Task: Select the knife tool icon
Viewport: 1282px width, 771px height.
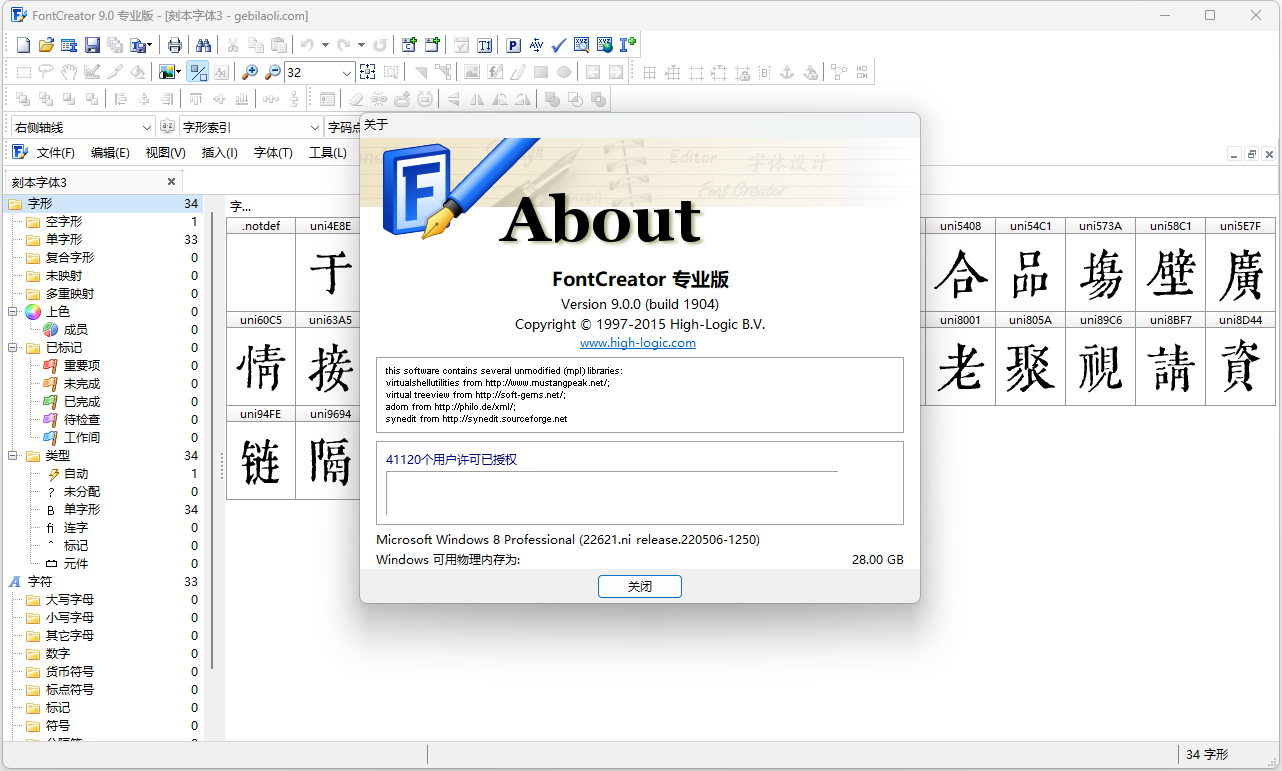Action: tap(115, 72)
